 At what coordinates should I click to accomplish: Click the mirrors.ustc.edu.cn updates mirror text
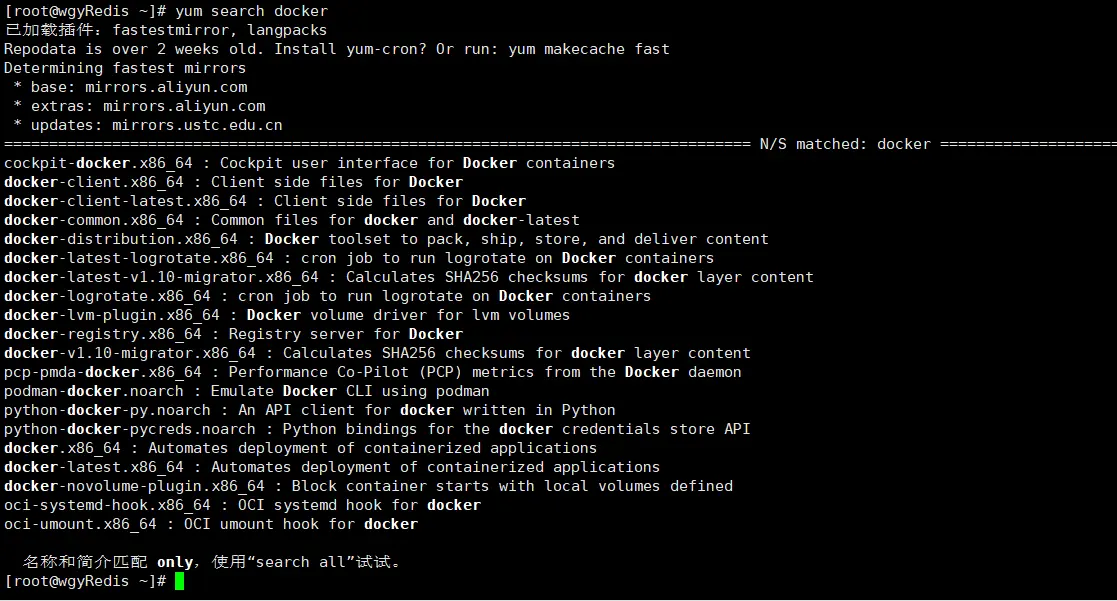pyautogui.click(x=197, y=125)
